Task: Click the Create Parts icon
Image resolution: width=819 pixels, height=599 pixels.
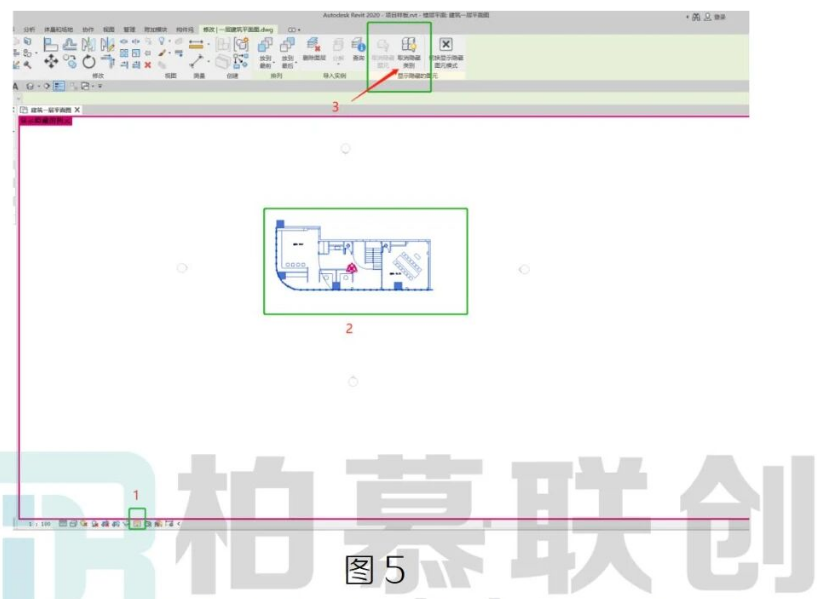Action: coord(223,61)
